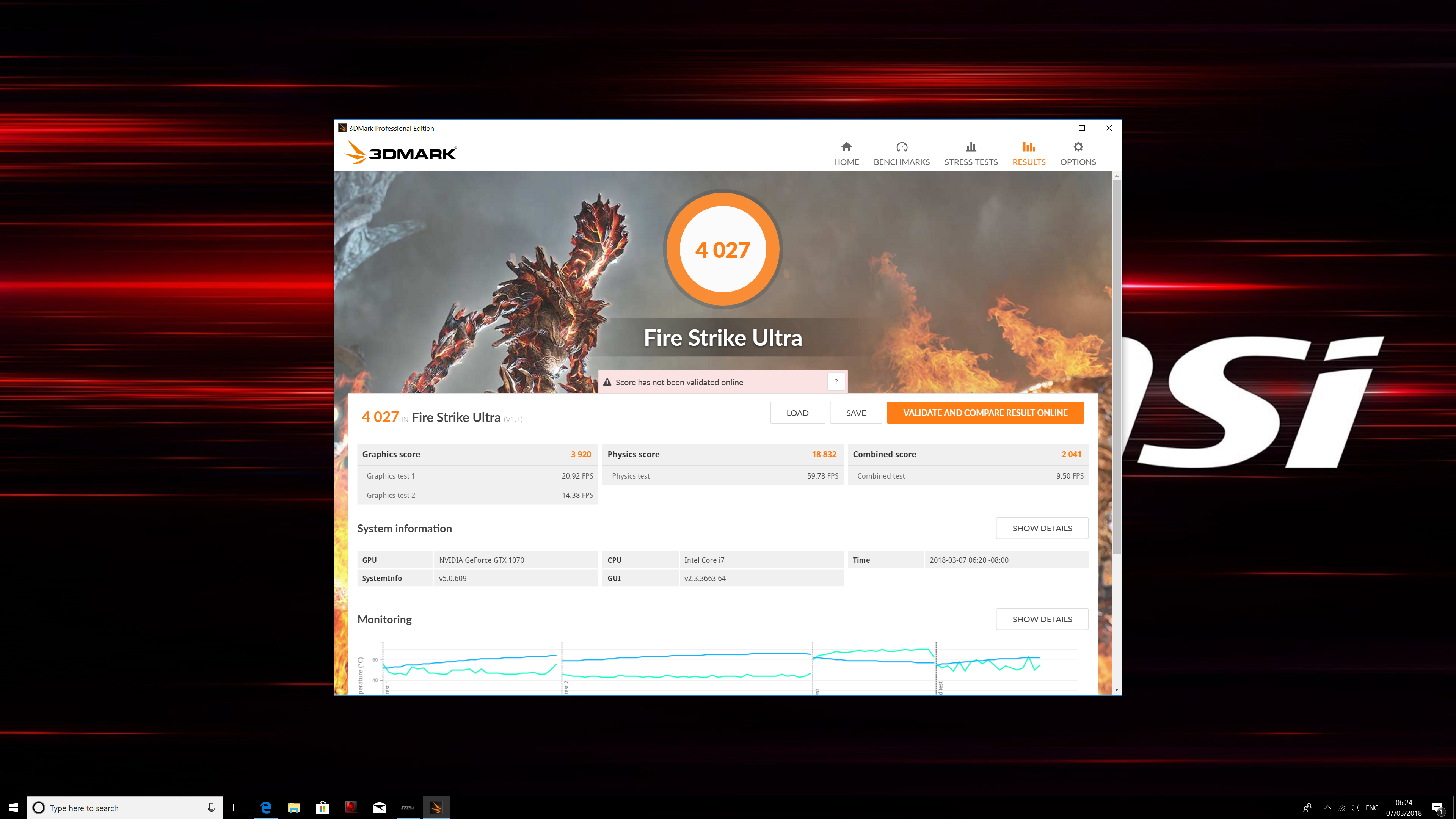
Task: Open Stress Tests chart icon
Action: (x=971, y=147)
